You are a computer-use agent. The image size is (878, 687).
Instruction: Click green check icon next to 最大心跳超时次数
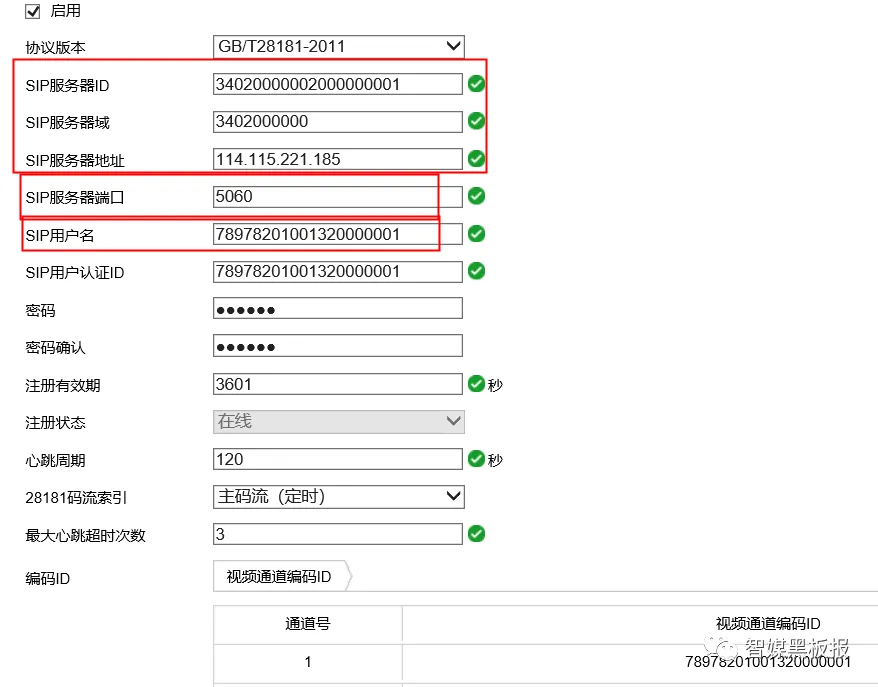[477, 534]
